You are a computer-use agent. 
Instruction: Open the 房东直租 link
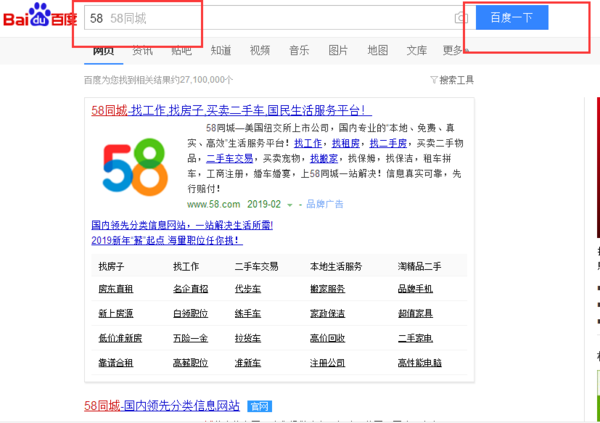pyautogui.click(x=116, y=289)
